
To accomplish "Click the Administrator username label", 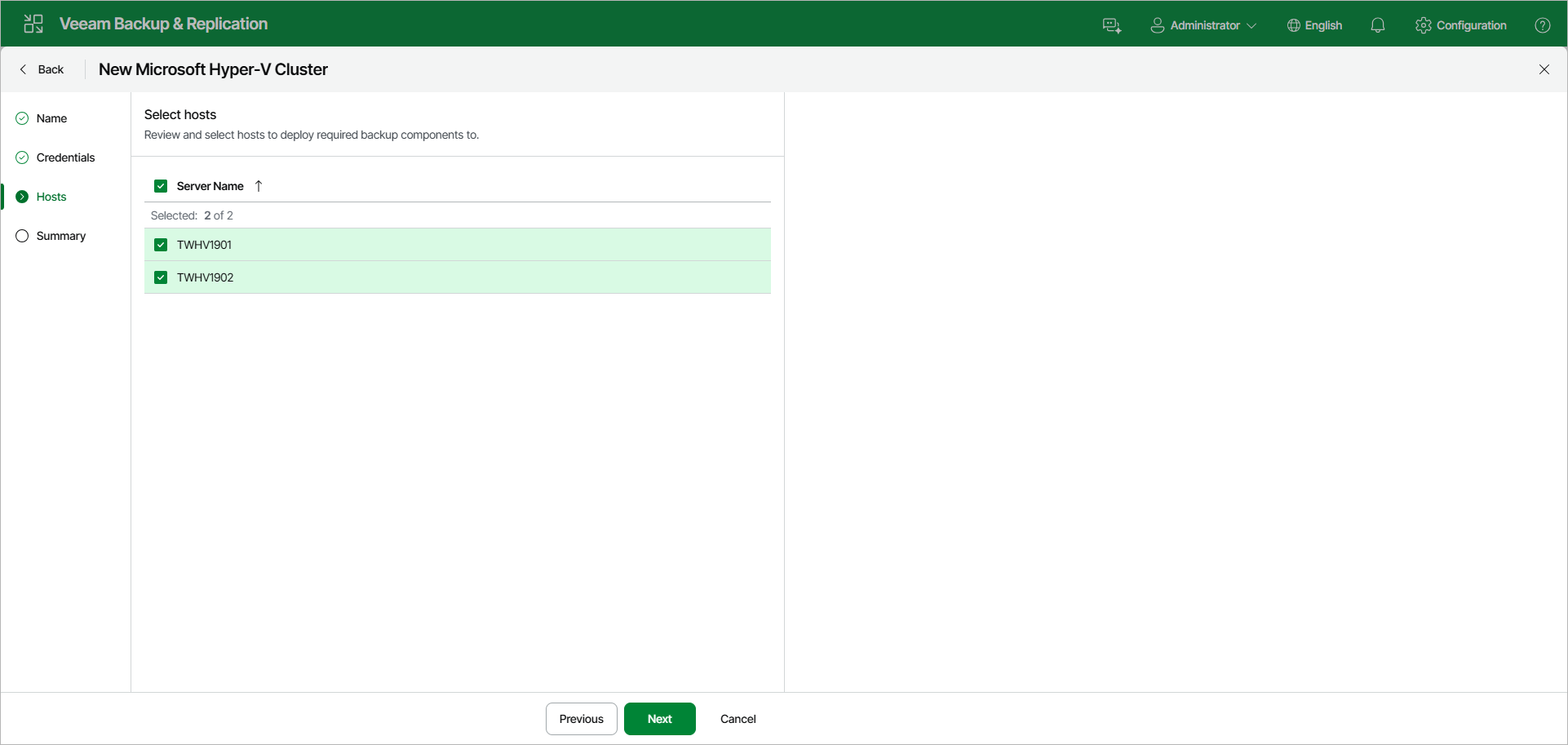I will [x=1205, y=25].
